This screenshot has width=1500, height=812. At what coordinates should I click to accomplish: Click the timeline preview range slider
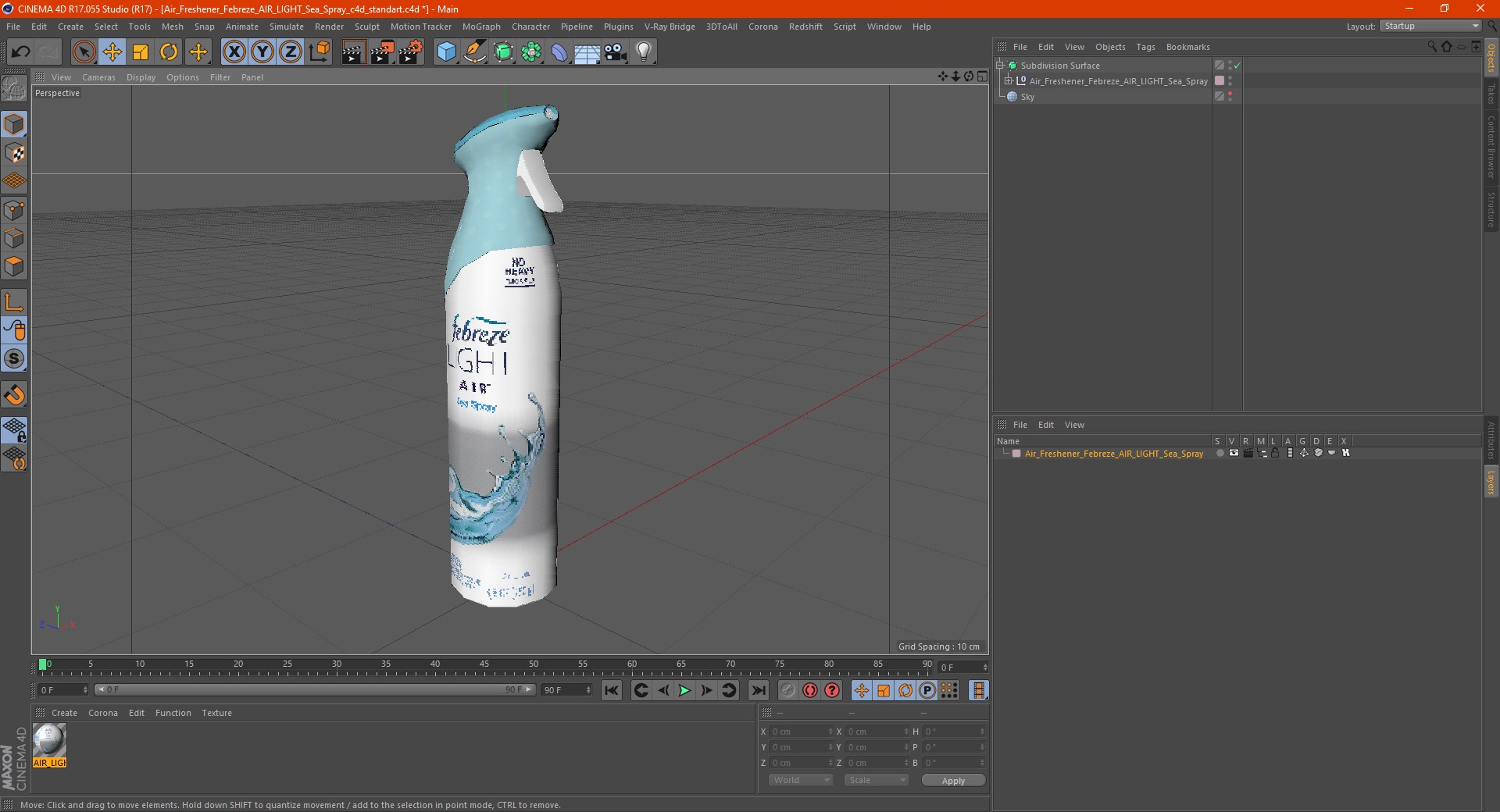coord(314,689)
